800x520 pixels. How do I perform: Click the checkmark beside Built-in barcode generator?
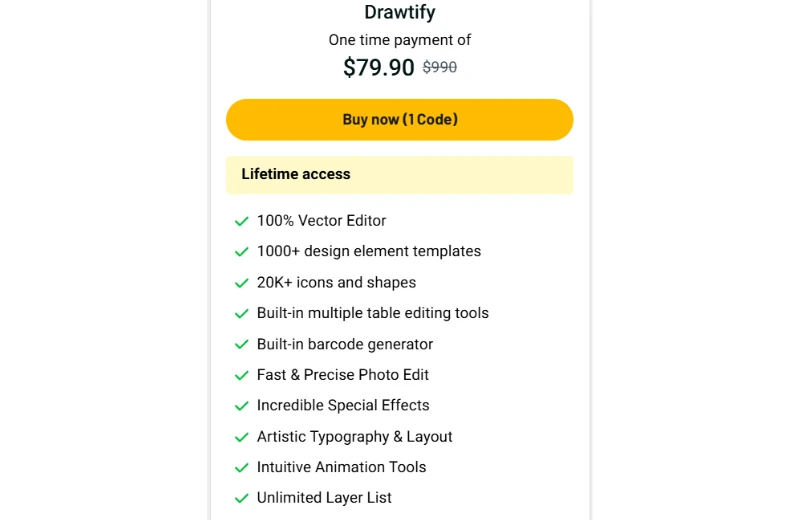(x=241, y=344)
